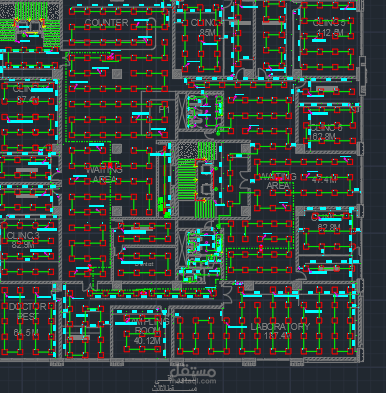Image resolution: width=386 pixels, height=393 pixels.
Task: Select the 40.12M area value
Action: coord(147,341)
